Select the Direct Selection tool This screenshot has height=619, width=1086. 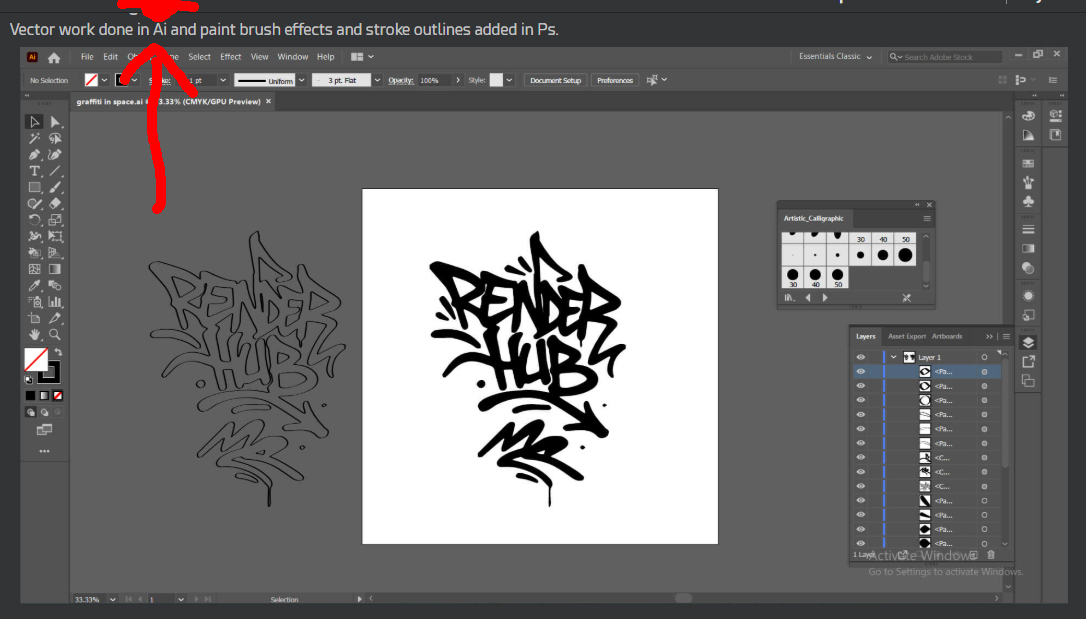[55, 122]
